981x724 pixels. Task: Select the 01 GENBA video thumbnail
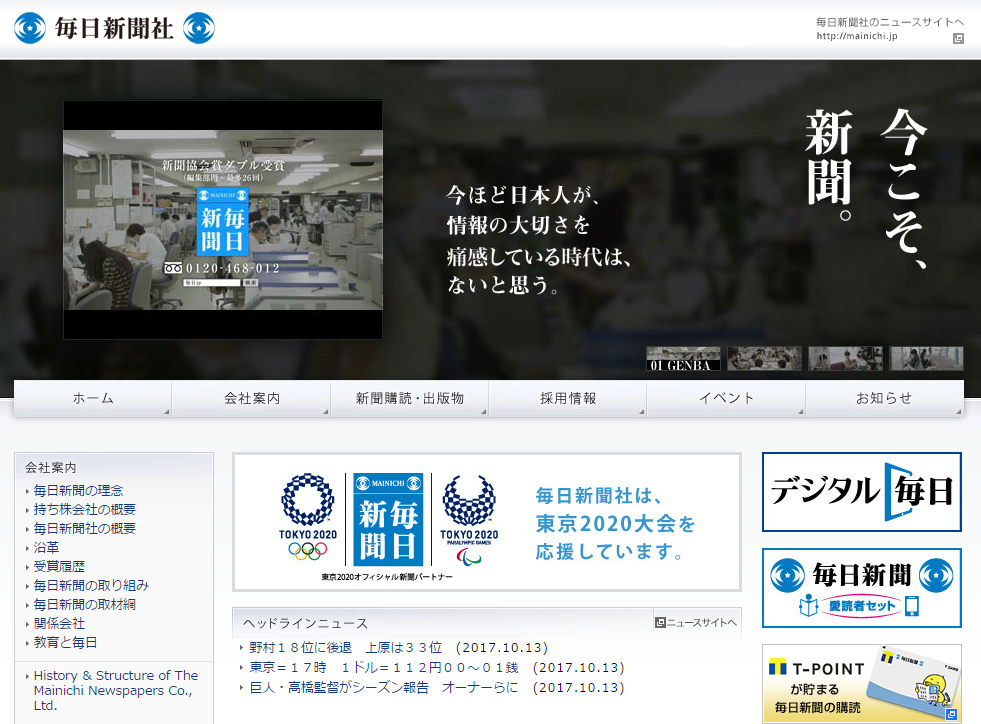[x=683, y=359]
